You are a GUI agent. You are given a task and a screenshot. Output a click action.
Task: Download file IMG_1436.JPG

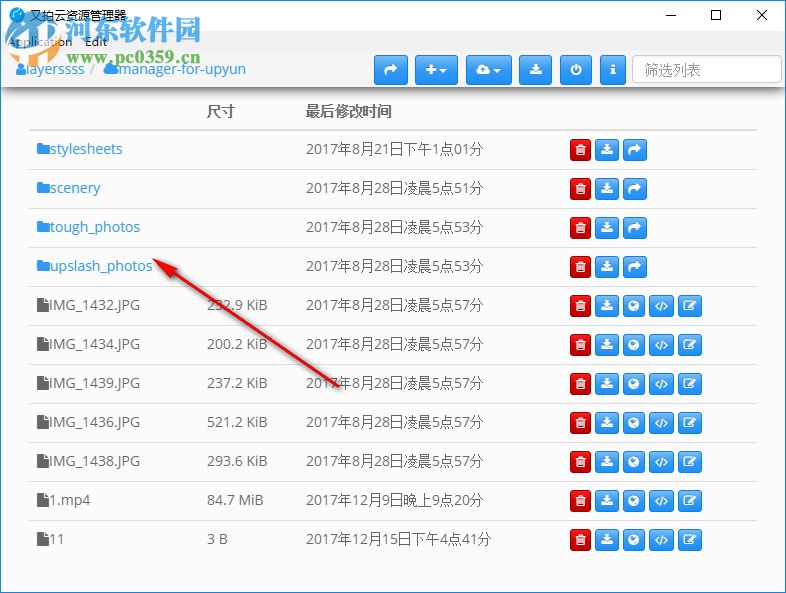(607, 423)
